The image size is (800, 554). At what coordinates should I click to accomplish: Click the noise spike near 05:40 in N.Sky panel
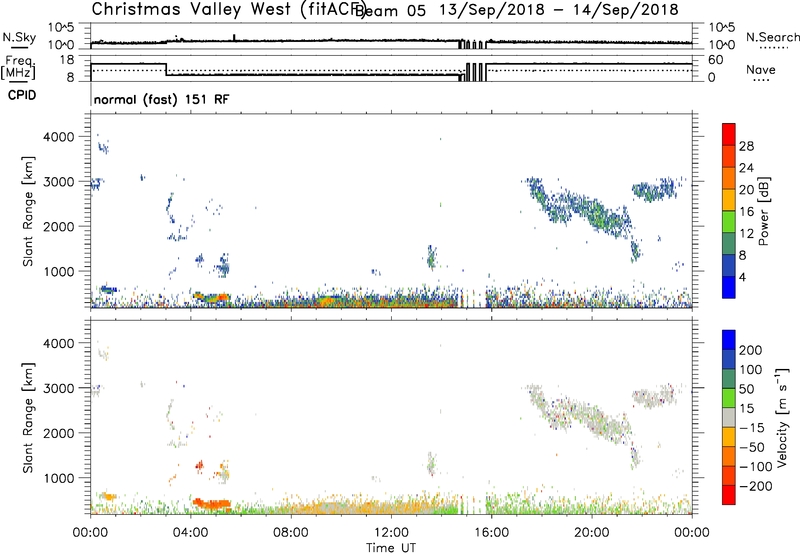(x=234, y=38)
